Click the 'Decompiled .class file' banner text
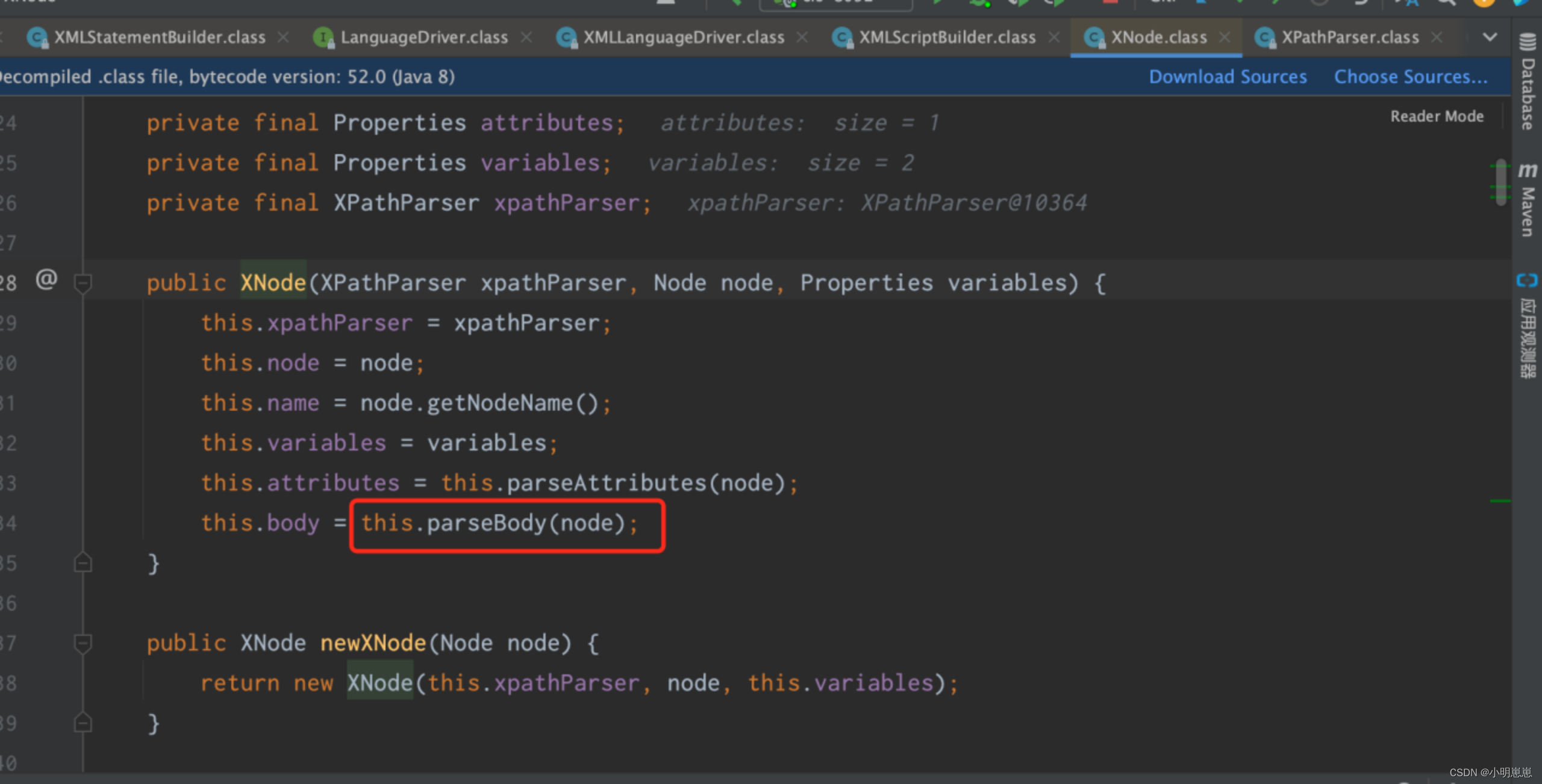Screen dimensions: 1542x784 pyautogui.click(x=228, y=77)
